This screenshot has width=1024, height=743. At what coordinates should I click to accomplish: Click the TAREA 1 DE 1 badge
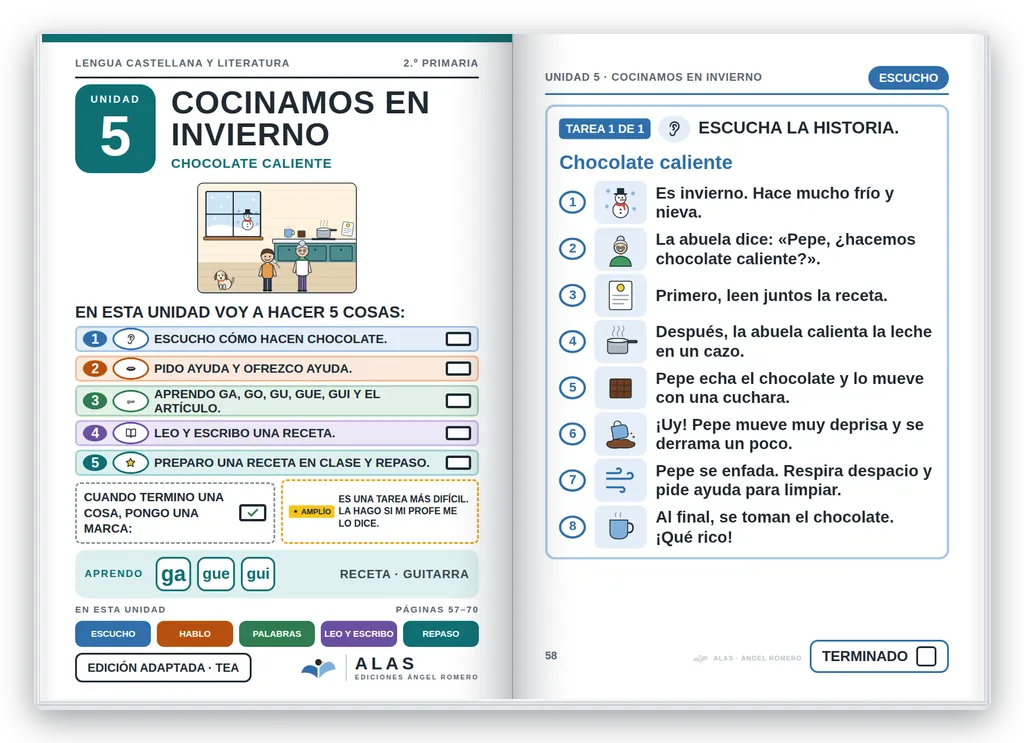click(604, 129)
